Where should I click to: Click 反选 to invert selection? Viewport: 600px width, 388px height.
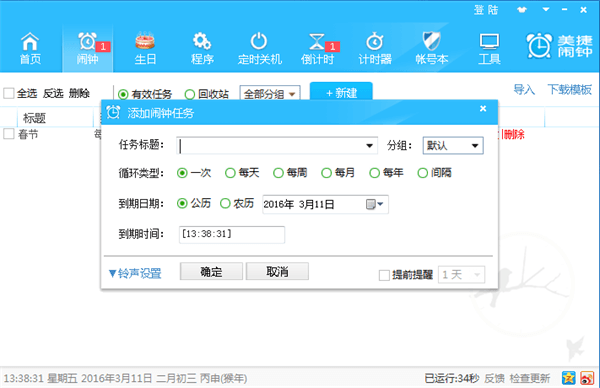coord(53,93)
